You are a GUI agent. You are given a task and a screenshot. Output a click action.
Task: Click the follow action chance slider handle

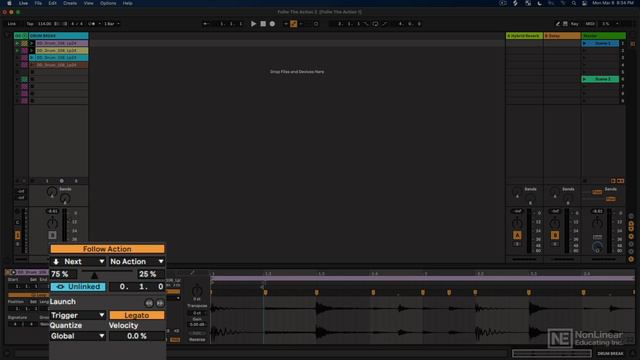pos(94,275)
